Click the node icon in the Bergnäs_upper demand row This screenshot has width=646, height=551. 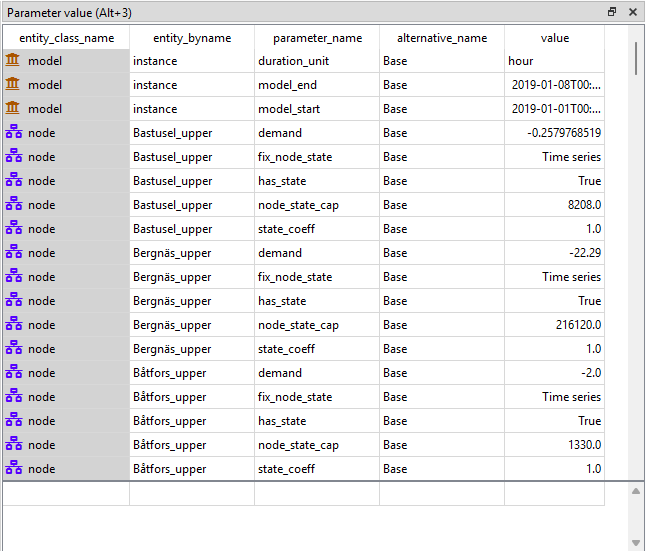click(14, 252)
